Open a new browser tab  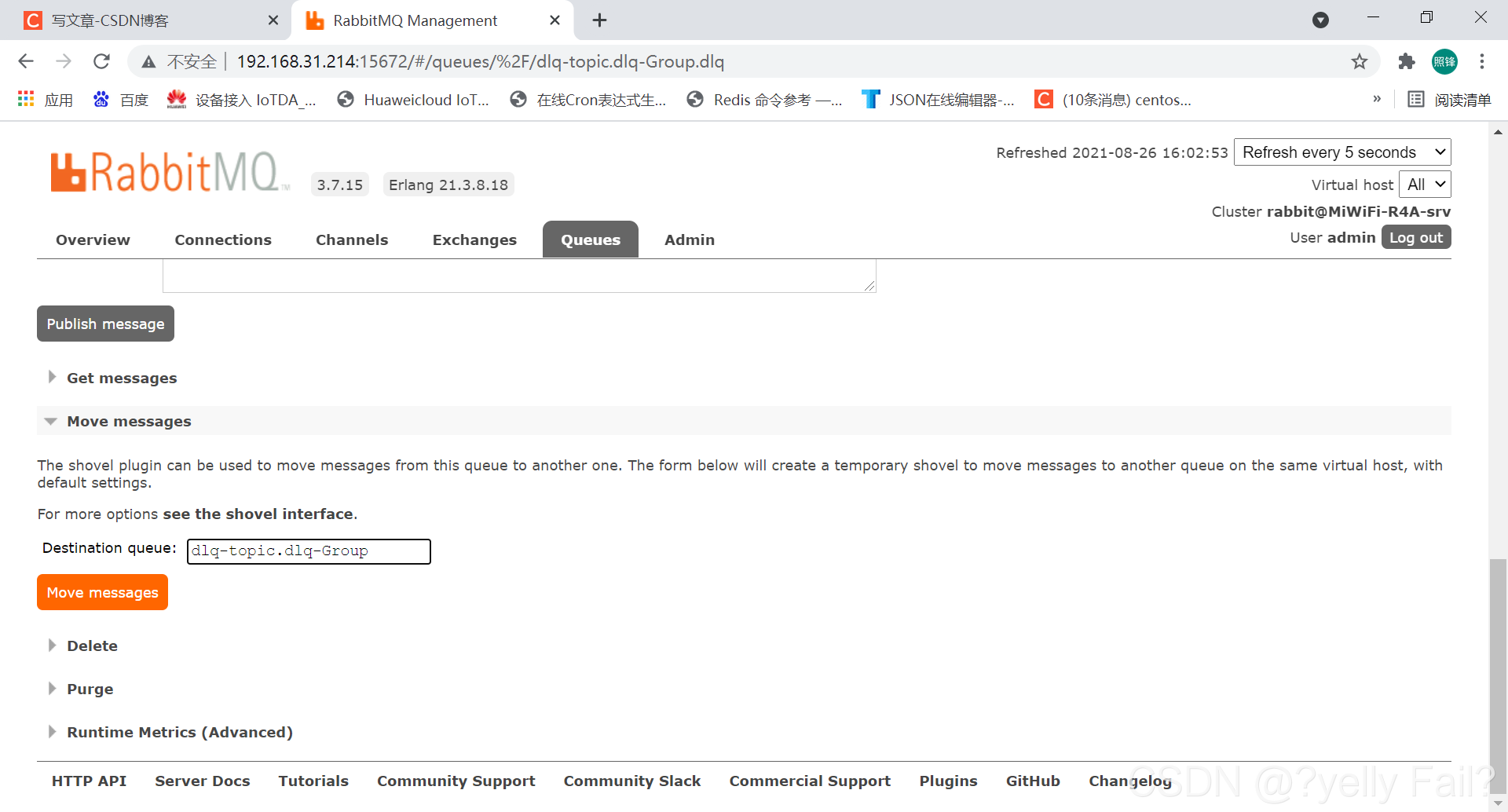(599, 20)
